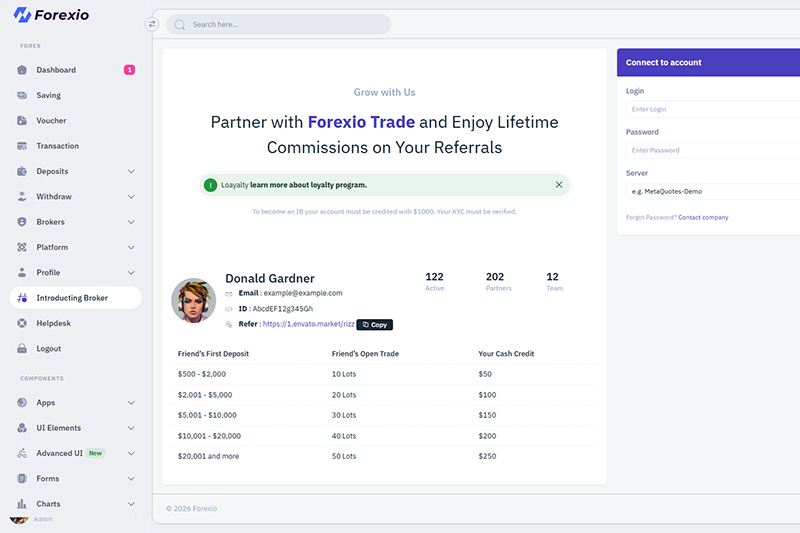Viewport: 800px width, 533px height.
Task: Expand the Withdraw submenu
Action: click(x=131, y=197)
